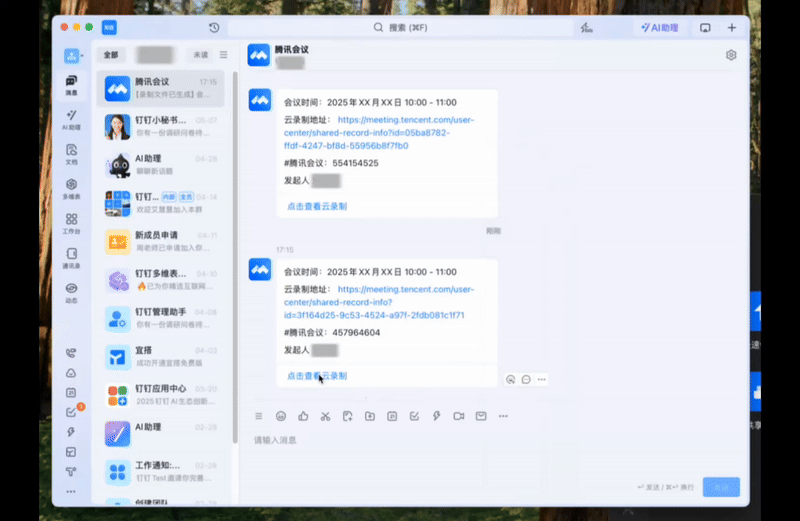This screenshot has width=800, height=521.
Task: Open the 多维表 sidebar section
Action: 71,189
